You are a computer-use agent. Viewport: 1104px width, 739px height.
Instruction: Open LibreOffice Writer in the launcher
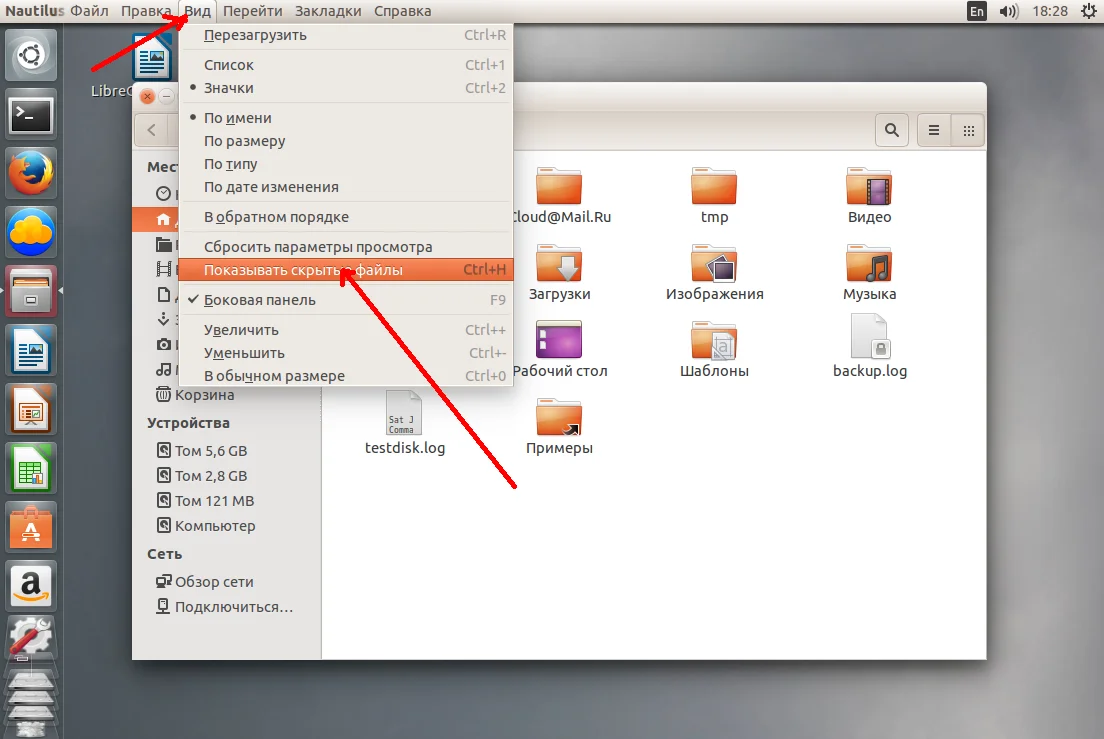point(30,350)
